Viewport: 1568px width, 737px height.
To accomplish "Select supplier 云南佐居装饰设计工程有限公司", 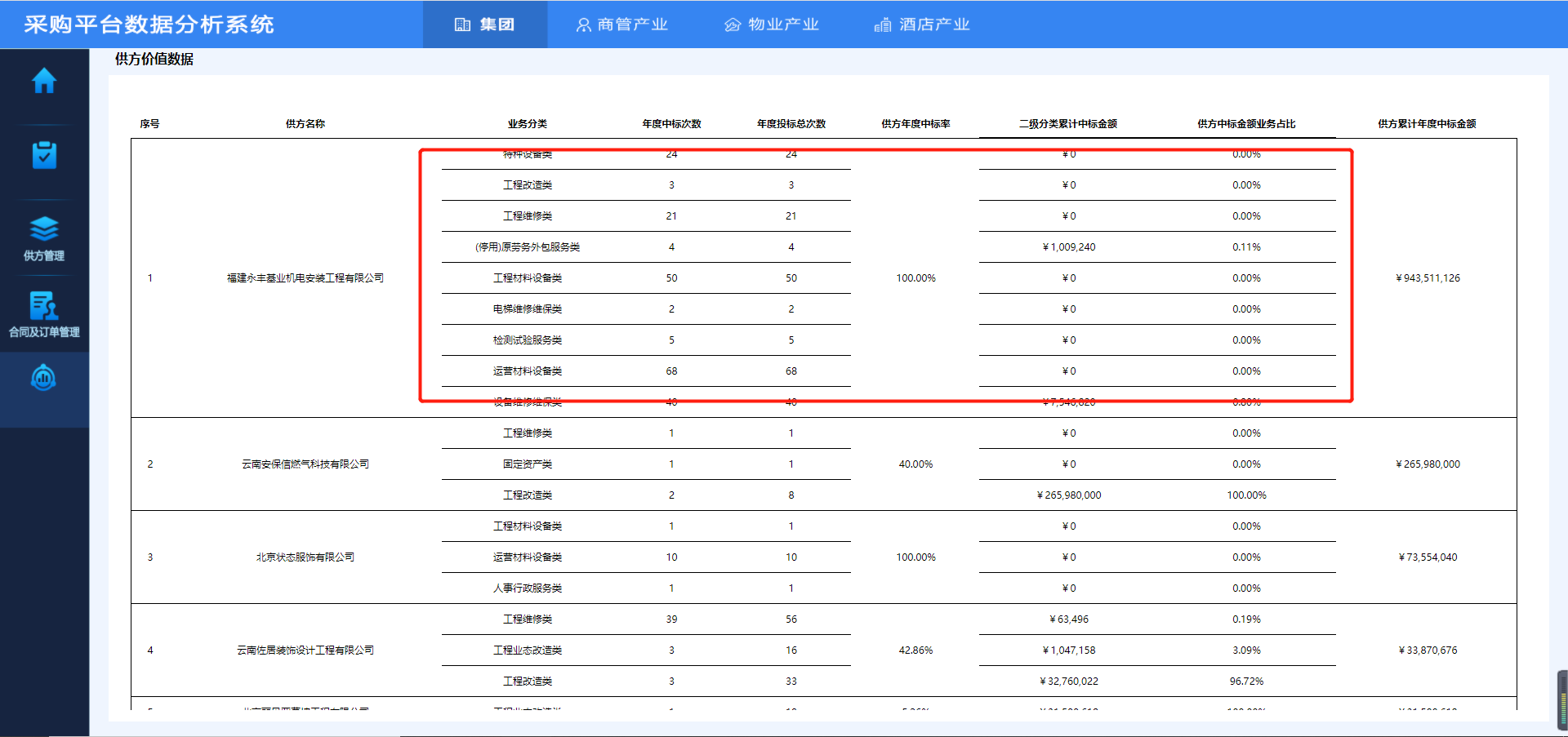I will [305, 650].
